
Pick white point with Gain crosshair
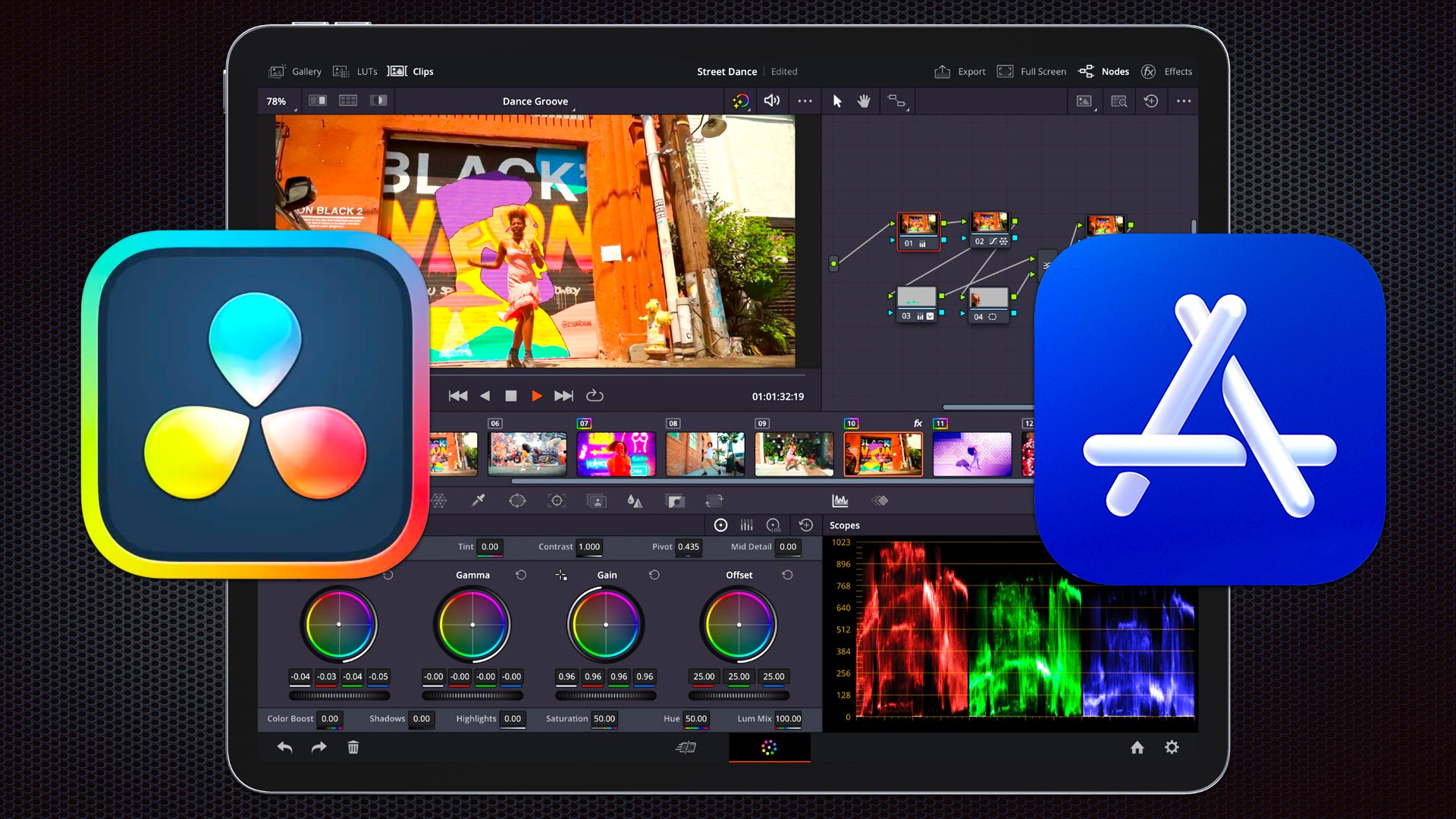(561, 576)
